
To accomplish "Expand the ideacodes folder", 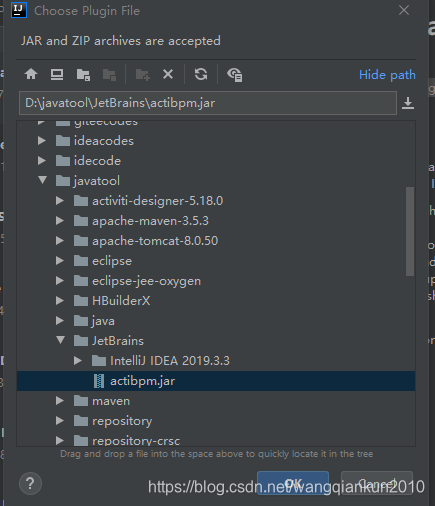I will click(42, 141).
